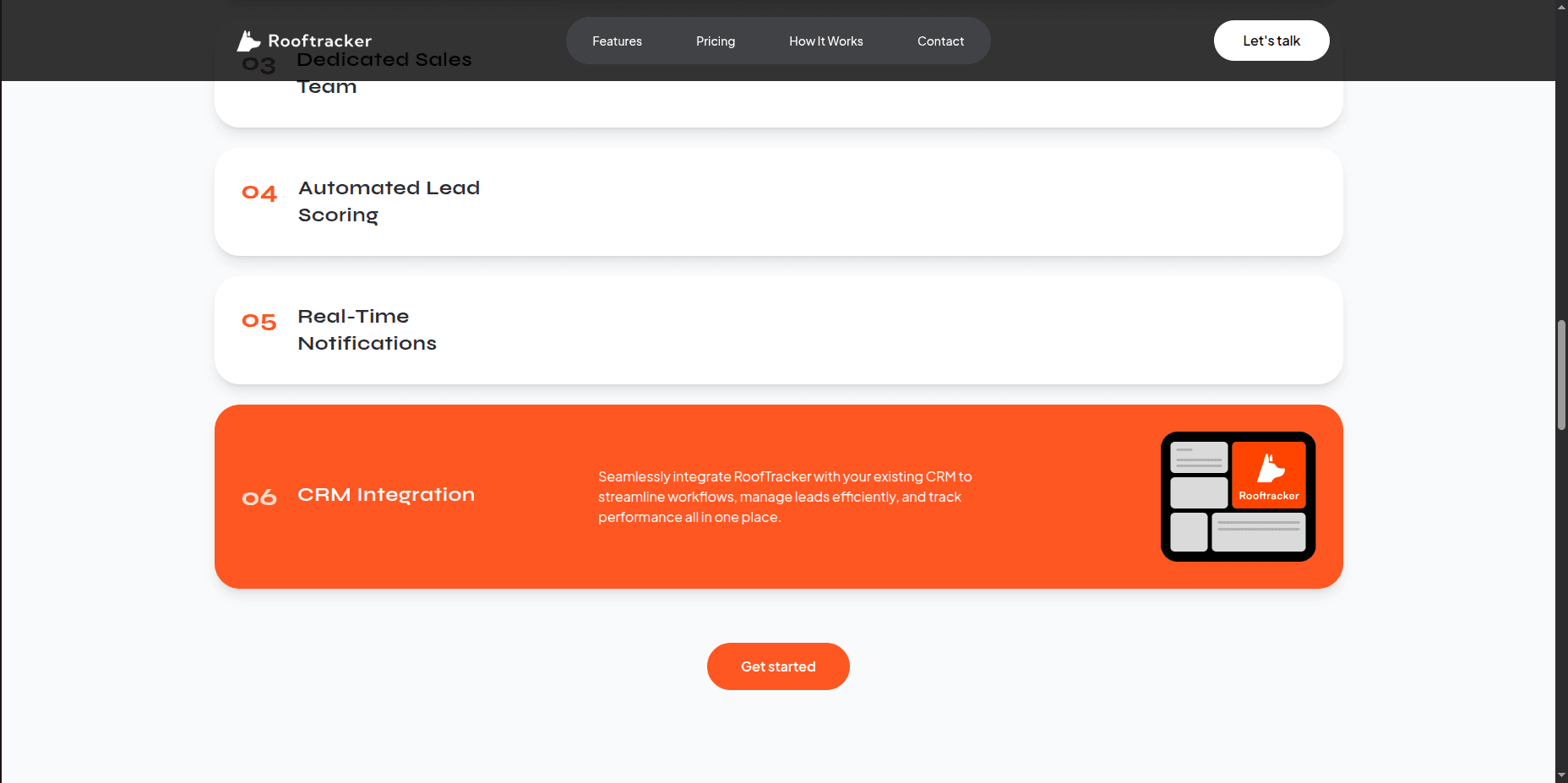Open the How It Works nav link
The height and width of the screenshot is (783, 1568).
[826, 41]
